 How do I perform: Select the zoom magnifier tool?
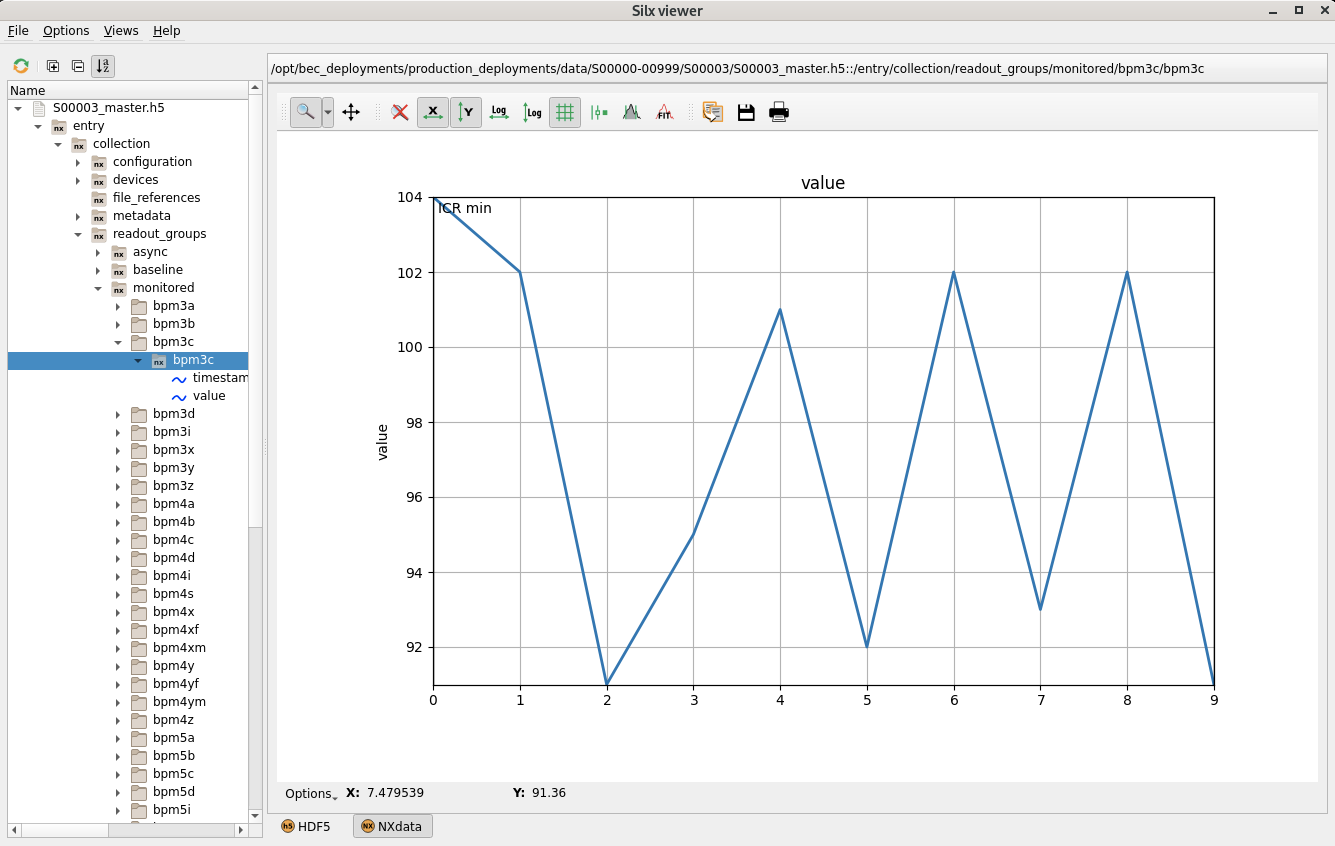[306, 112]
